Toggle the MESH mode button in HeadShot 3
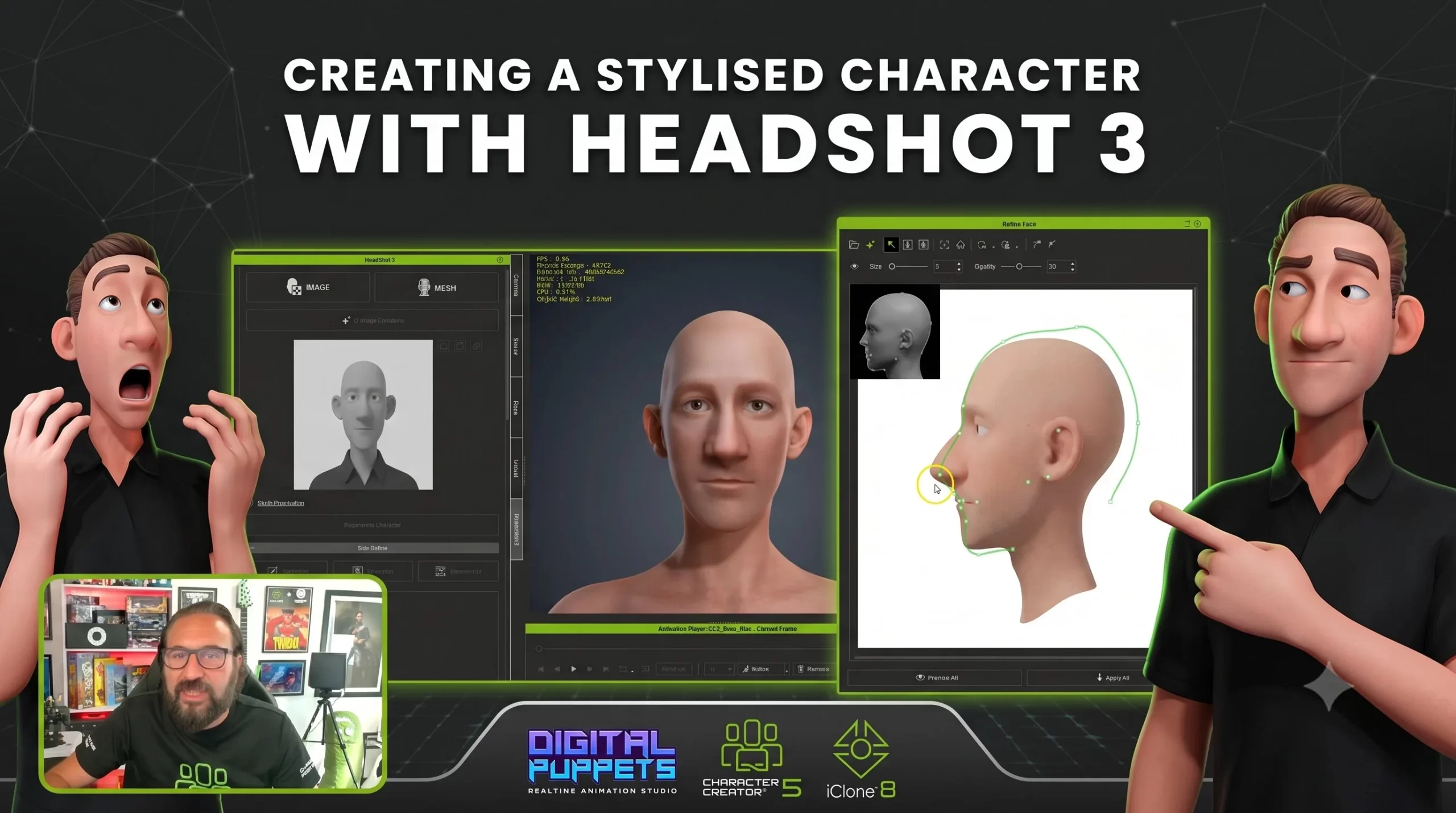This screenshot has width=1456, height=813. 437,287
